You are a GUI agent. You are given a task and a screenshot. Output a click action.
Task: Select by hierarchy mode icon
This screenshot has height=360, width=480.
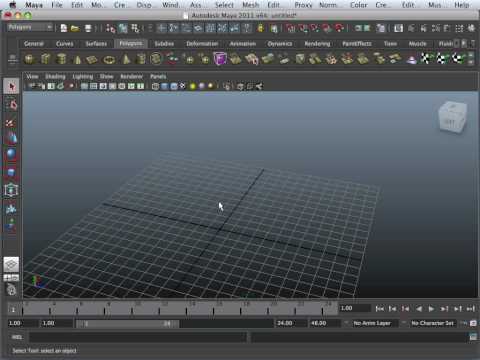coord(110,28)
